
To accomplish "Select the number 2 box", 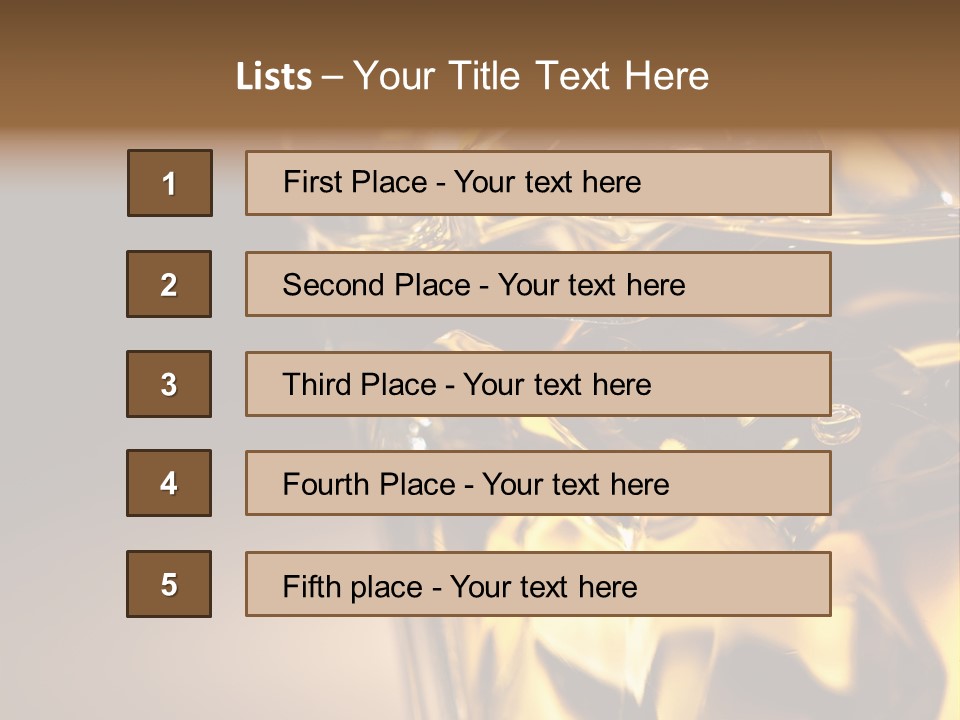I will 169,284.
